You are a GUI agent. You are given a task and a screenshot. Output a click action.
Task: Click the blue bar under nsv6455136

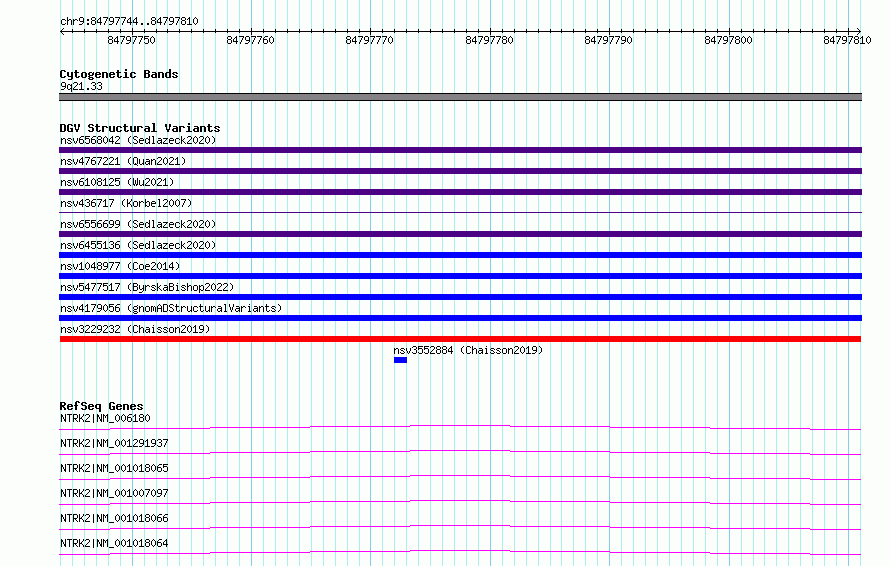[x=460, y=255]
